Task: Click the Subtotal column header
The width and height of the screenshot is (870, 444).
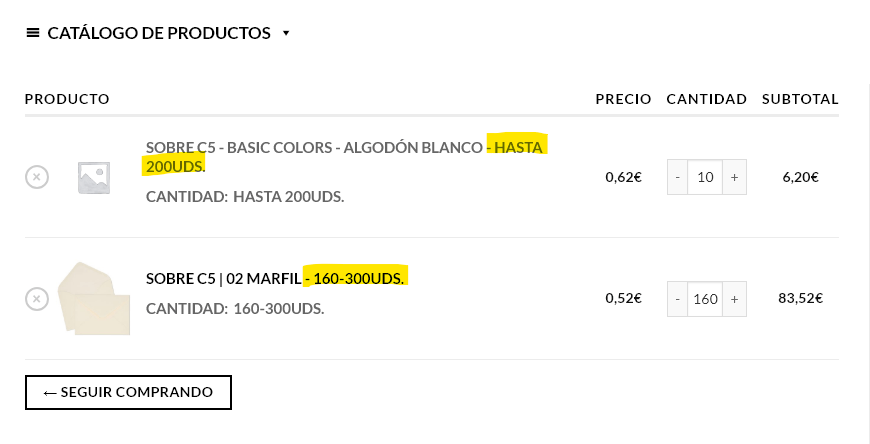Action: [x=800, y=99]
